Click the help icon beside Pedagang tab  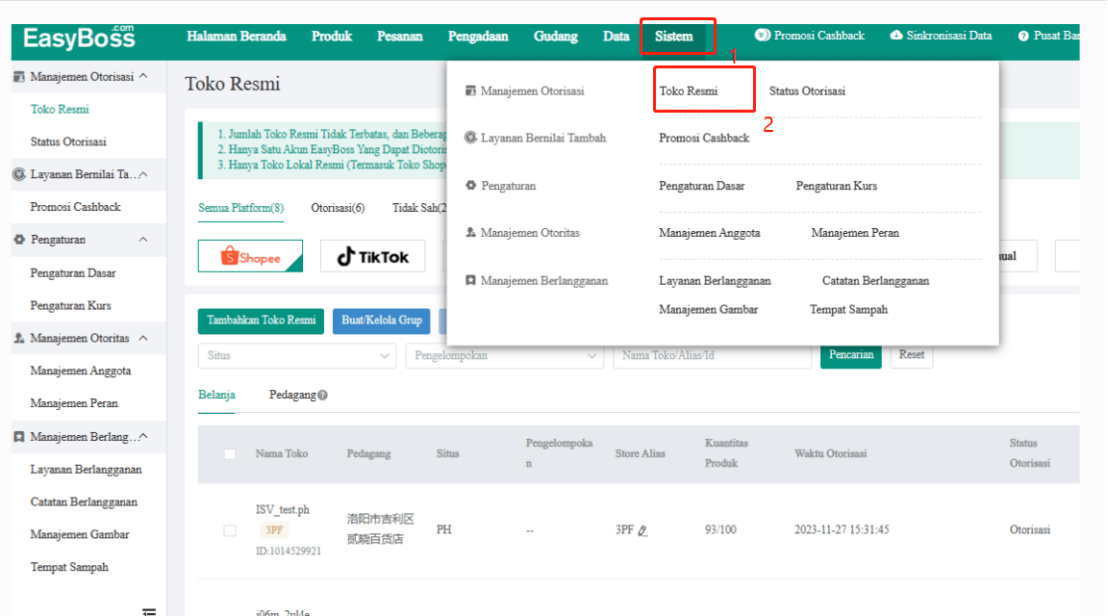click(322, 396)
